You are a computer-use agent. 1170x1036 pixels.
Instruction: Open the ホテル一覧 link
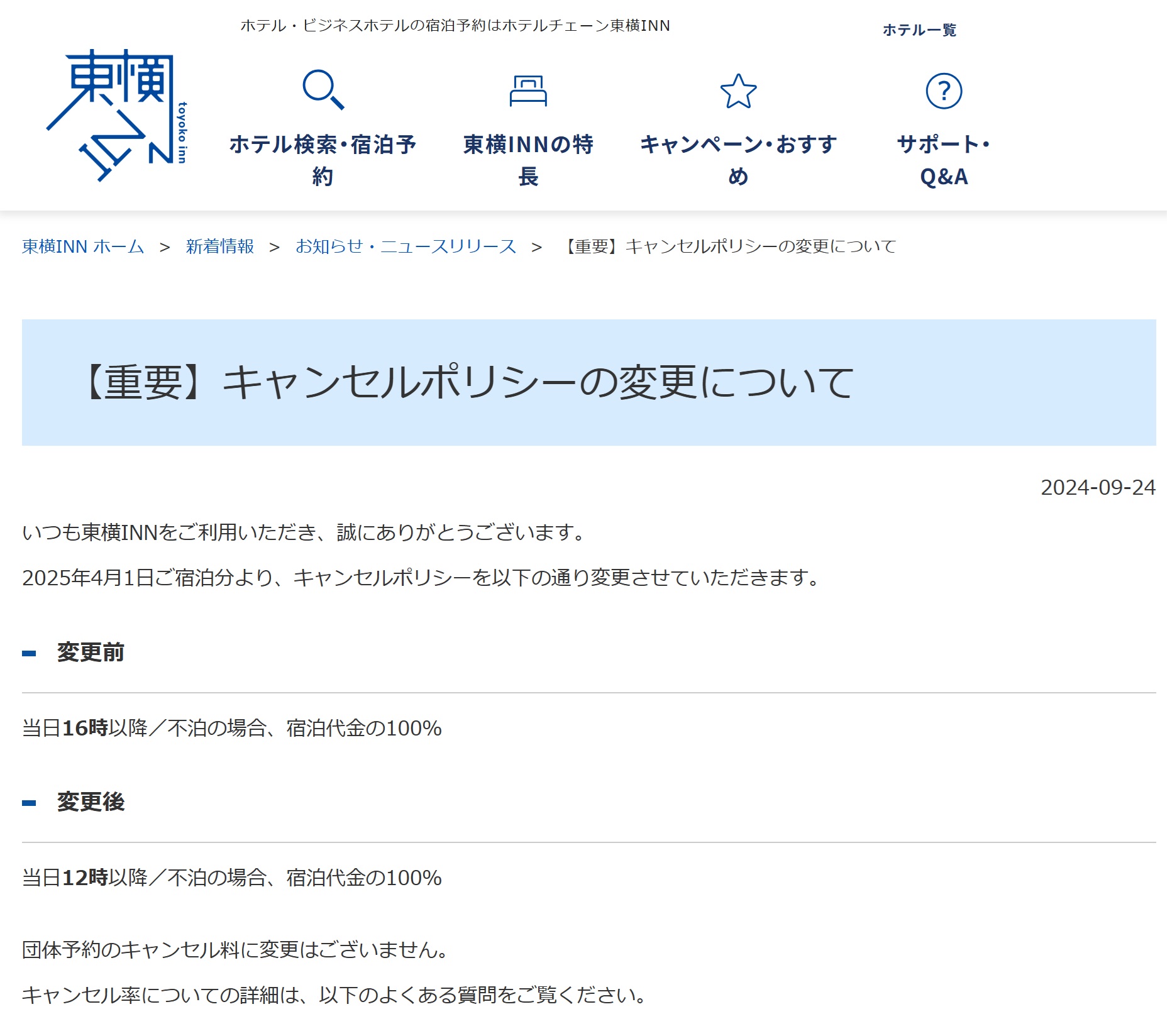[x=919, y=30]
